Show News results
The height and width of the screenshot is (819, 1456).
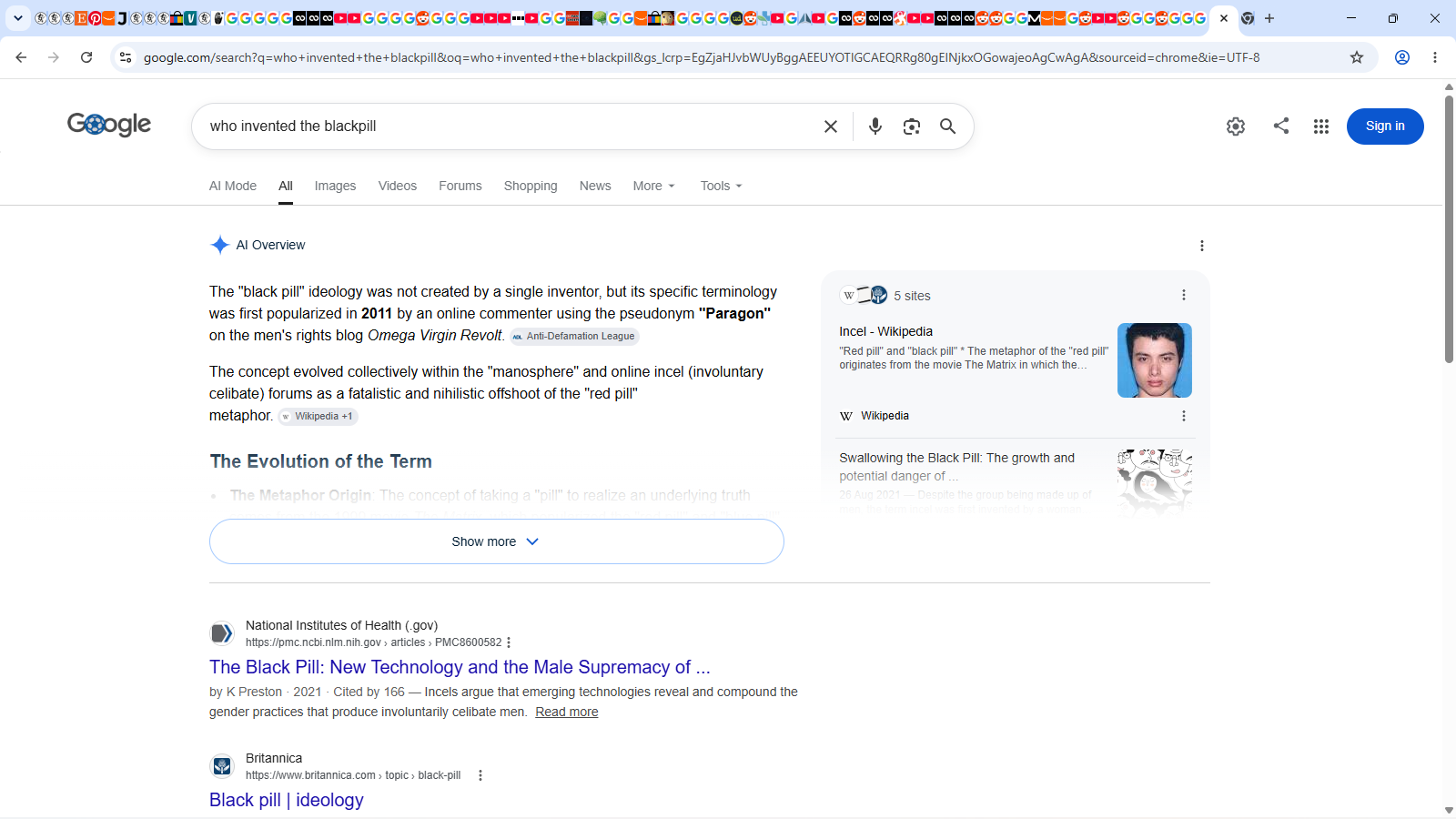pos(595,186)
